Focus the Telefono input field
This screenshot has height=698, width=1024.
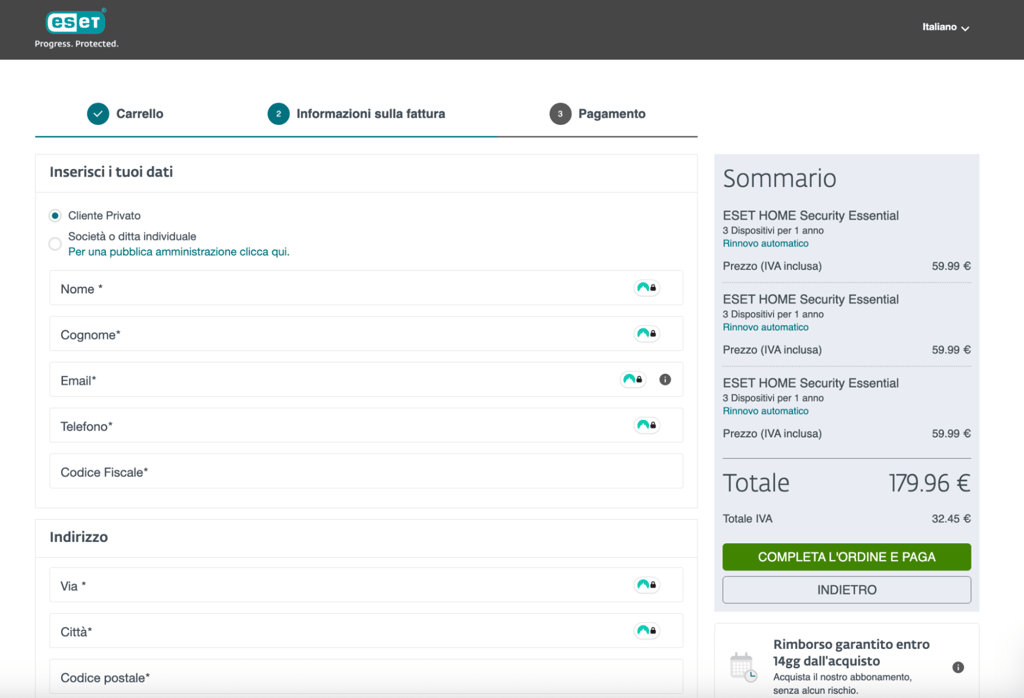pyautogui.click(x=366, y=425)
